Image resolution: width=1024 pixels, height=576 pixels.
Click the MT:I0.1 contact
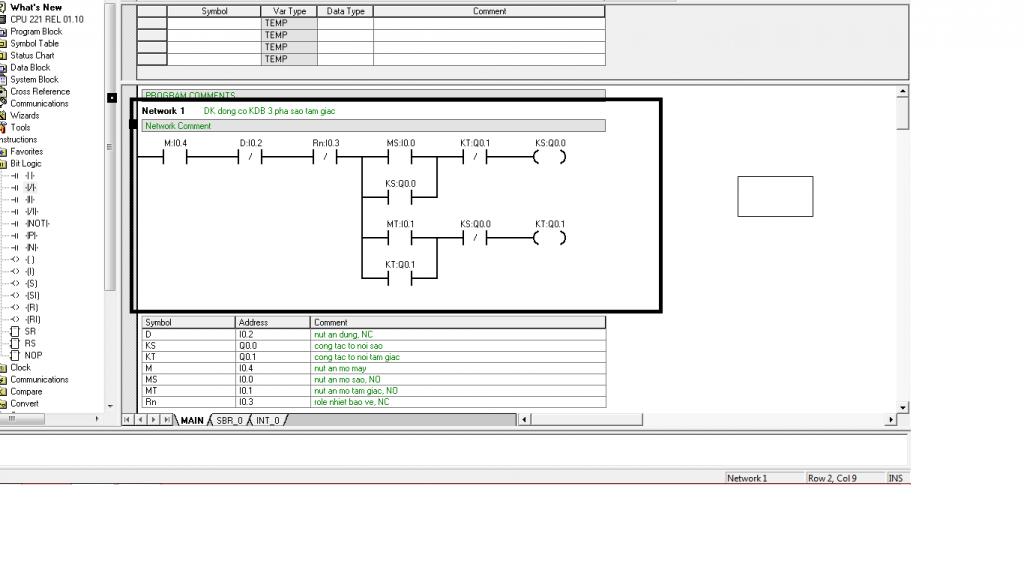coord(400,238)
